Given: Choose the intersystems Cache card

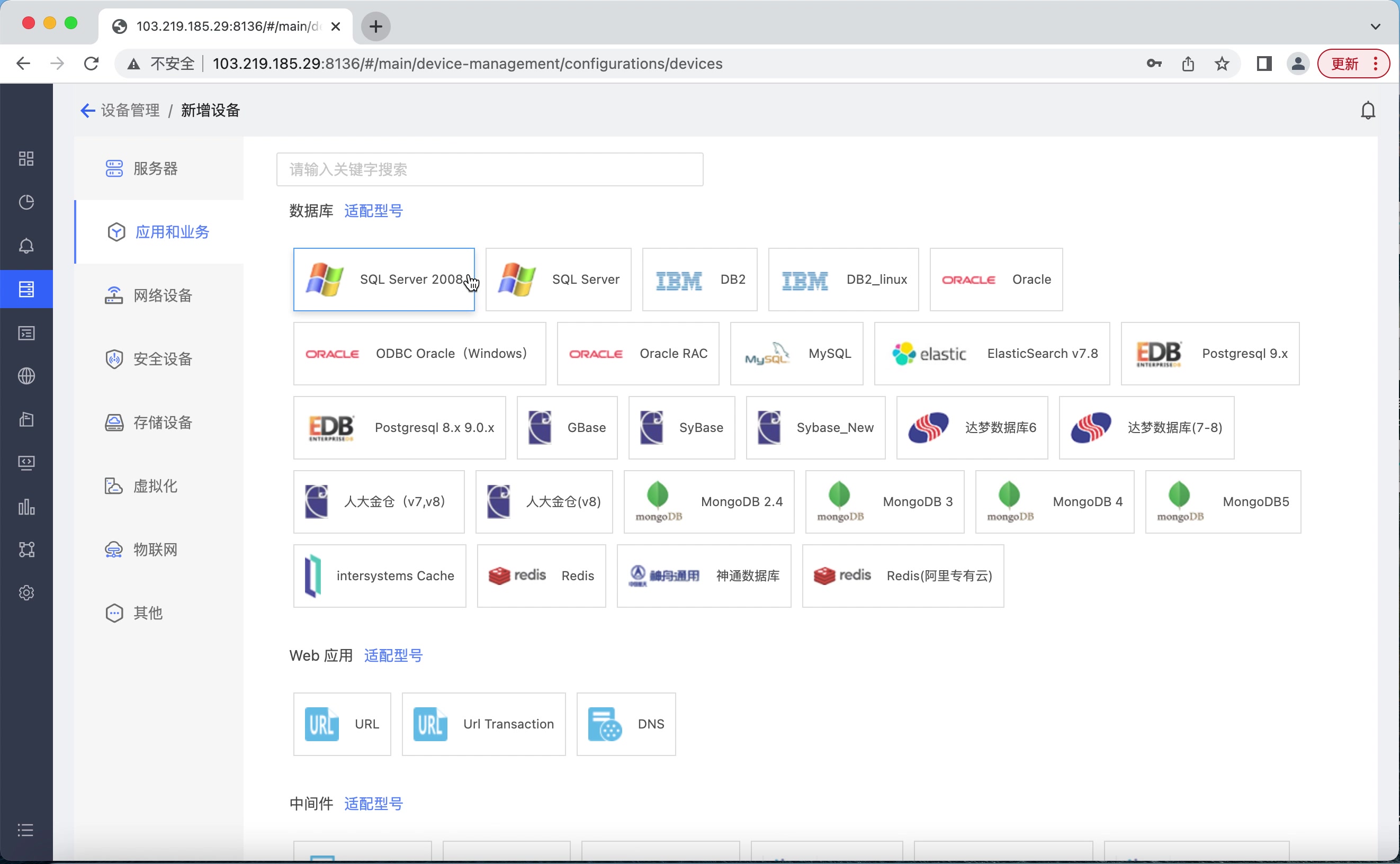Looking at the screenshot, I should click(380, 575).
